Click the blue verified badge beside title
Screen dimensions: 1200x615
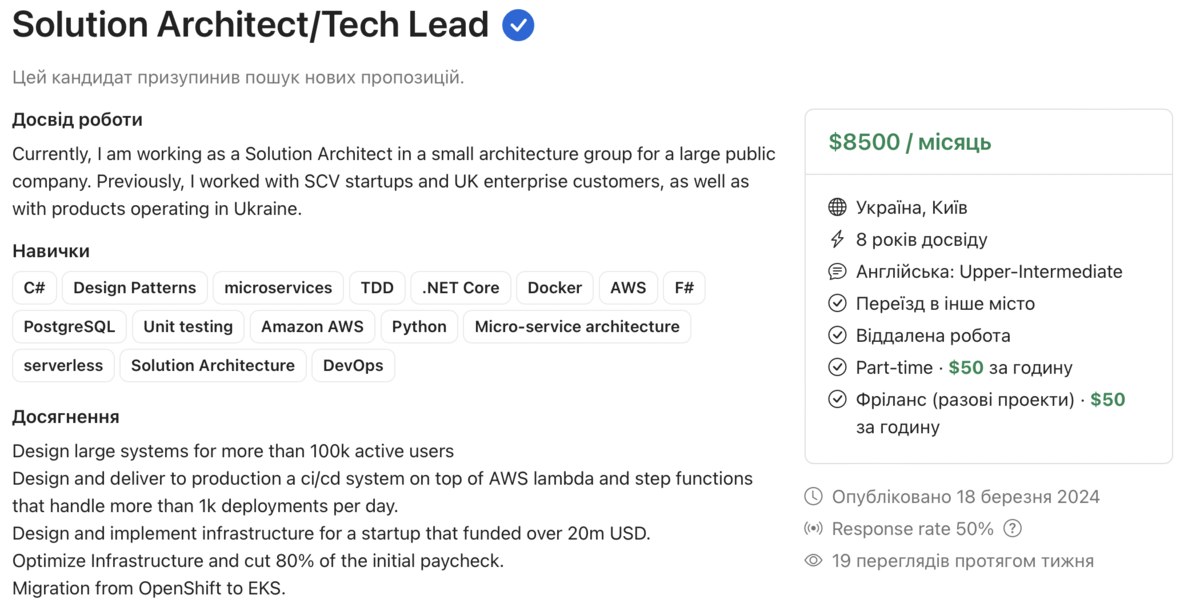[x=518, y=25]
